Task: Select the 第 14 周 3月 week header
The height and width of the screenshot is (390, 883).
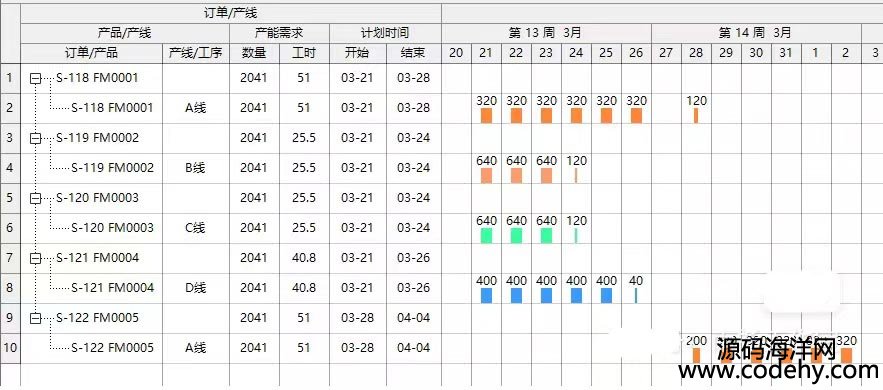Action: (756, 33)
